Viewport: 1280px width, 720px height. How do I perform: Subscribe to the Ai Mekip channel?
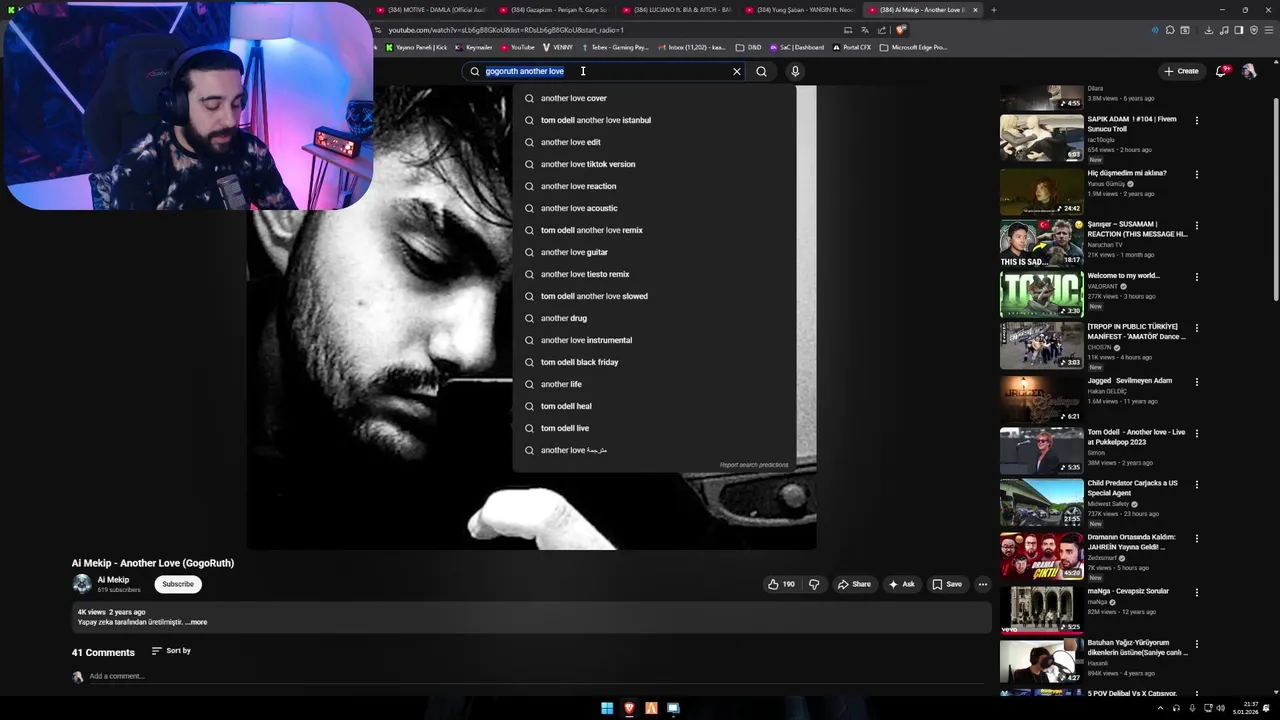click(178, 584)
